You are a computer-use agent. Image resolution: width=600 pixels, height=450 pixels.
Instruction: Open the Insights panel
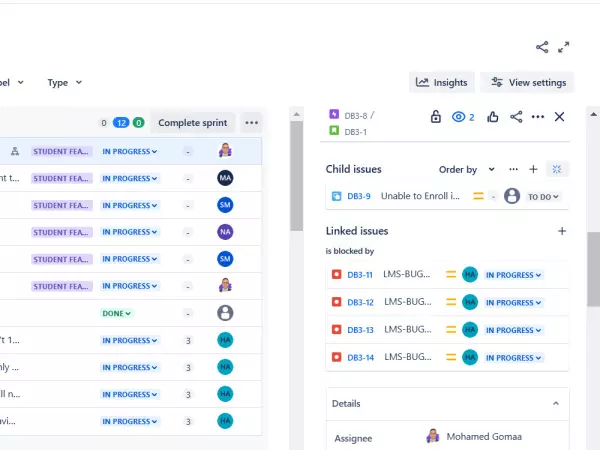point(442,82)
